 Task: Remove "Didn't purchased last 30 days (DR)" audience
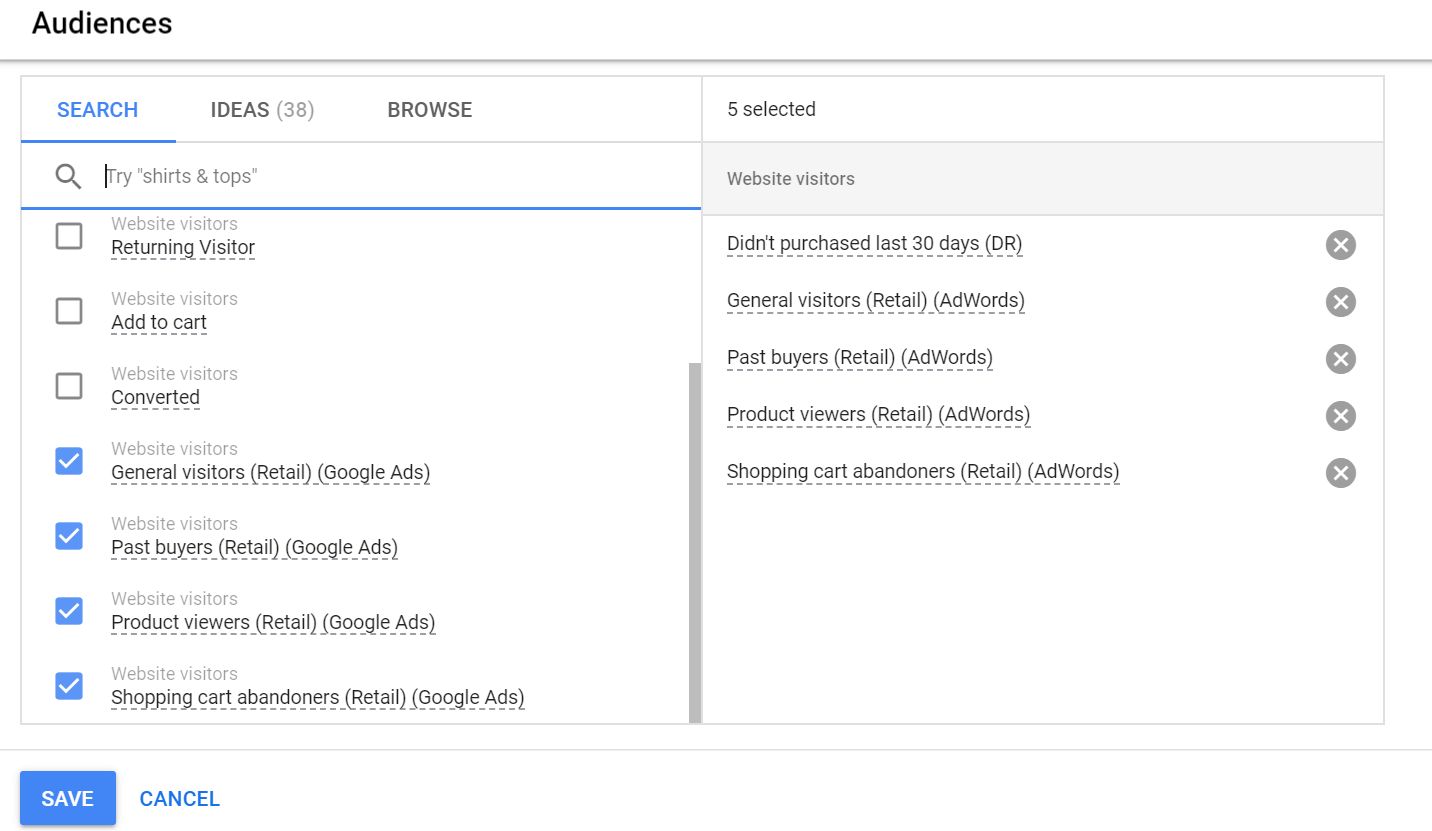point(1340,245)
